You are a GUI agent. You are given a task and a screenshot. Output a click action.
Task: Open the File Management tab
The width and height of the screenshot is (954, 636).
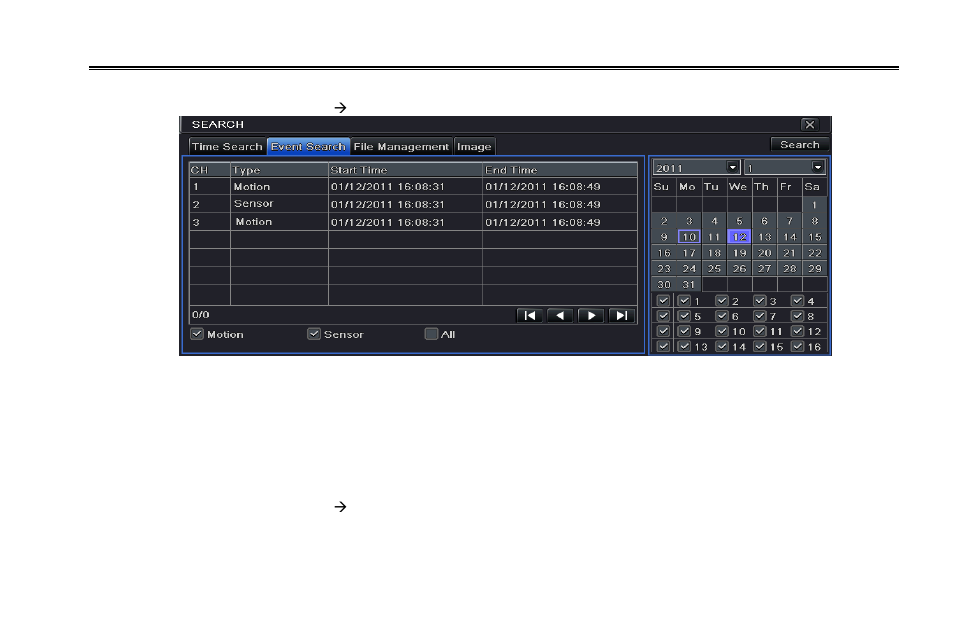tap(401, 147)
